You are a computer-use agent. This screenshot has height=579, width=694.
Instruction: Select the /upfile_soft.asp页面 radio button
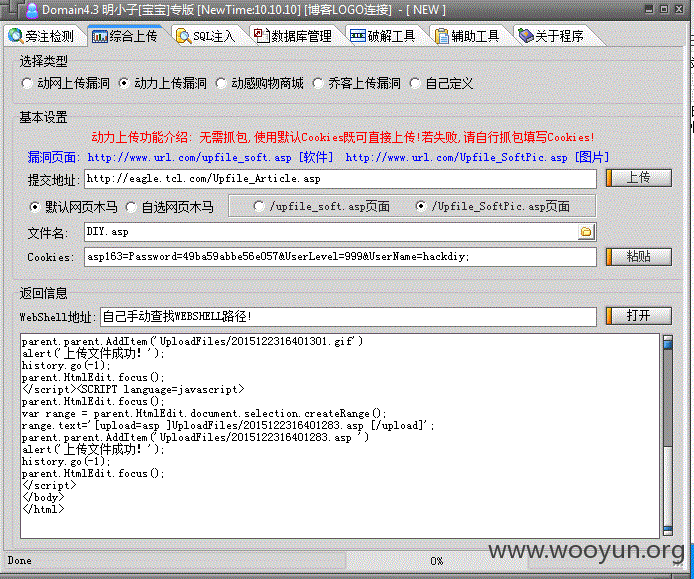[x=259, y=206]
